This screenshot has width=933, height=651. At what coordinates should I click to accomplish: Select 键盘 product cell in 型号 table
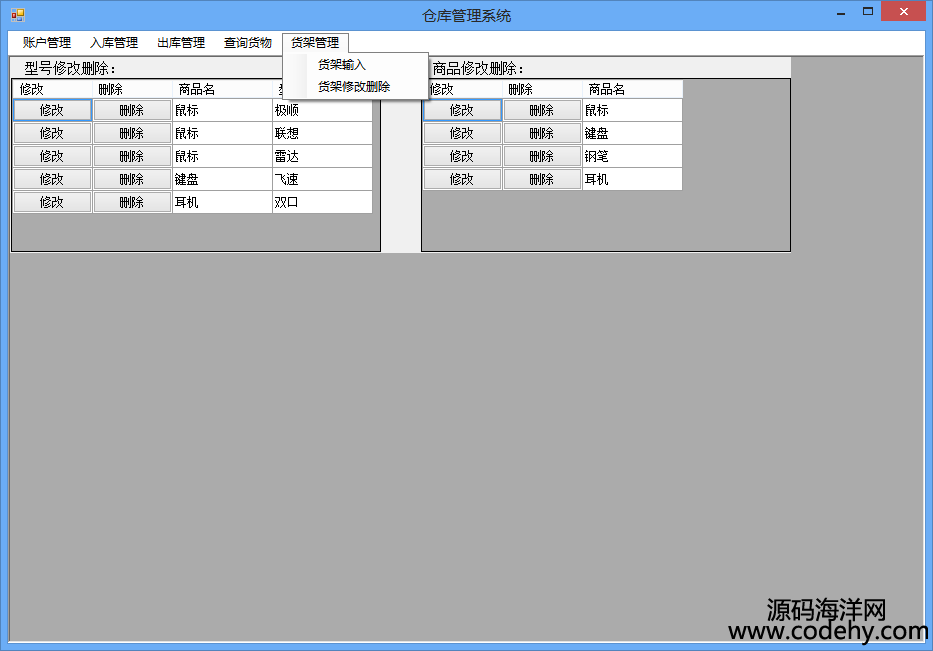tap(222, 179)
